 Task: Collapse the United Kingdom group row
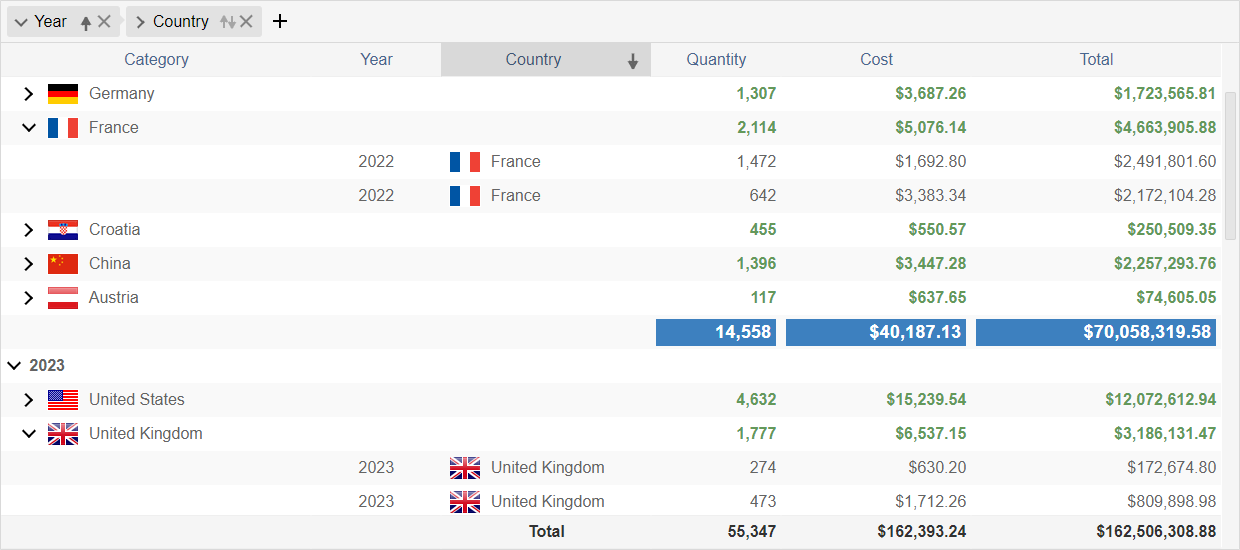(x=29, y=434)
